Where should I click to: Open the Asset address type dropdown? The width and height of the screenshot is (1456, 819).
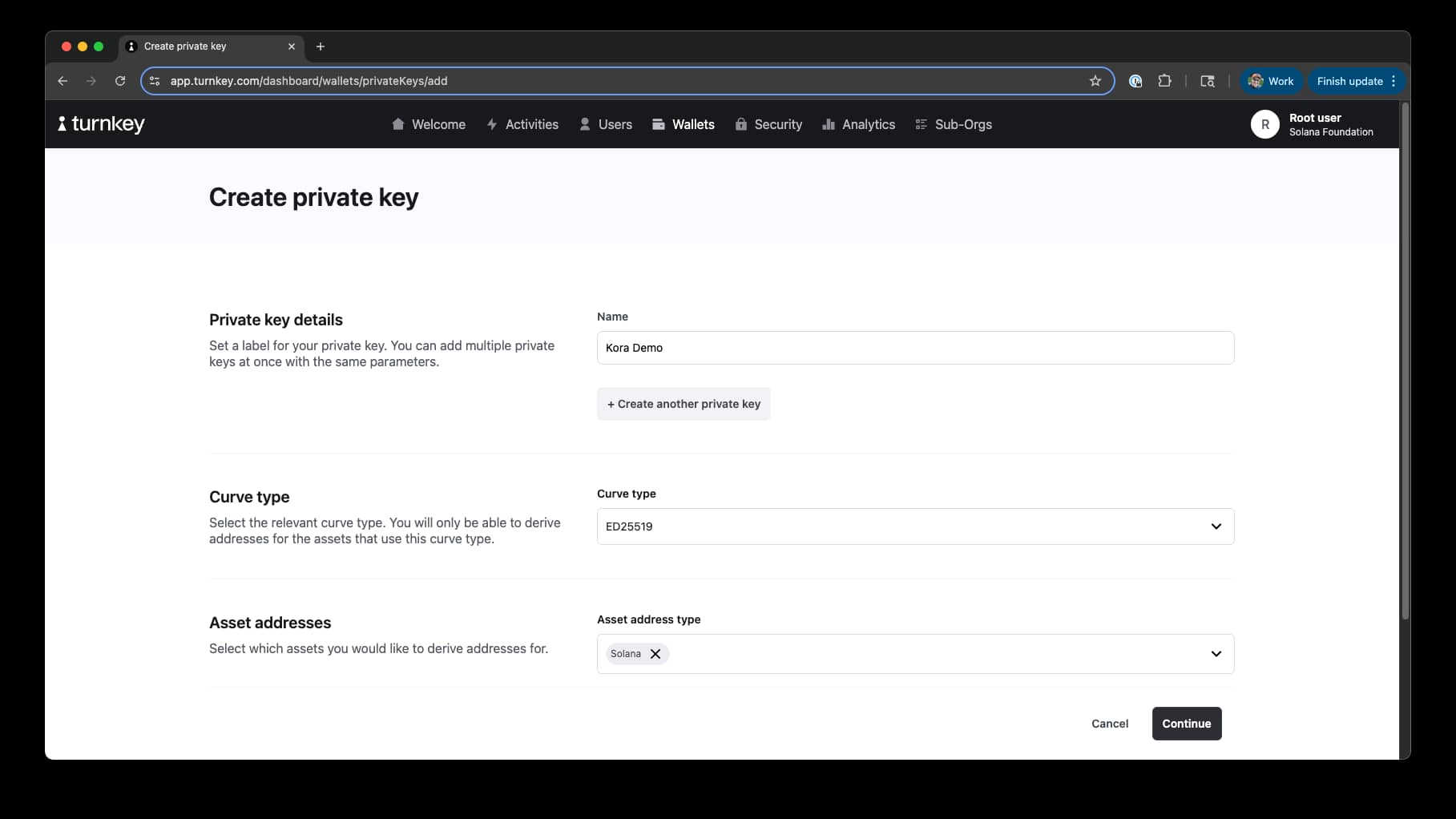[x=1215, y=654]
